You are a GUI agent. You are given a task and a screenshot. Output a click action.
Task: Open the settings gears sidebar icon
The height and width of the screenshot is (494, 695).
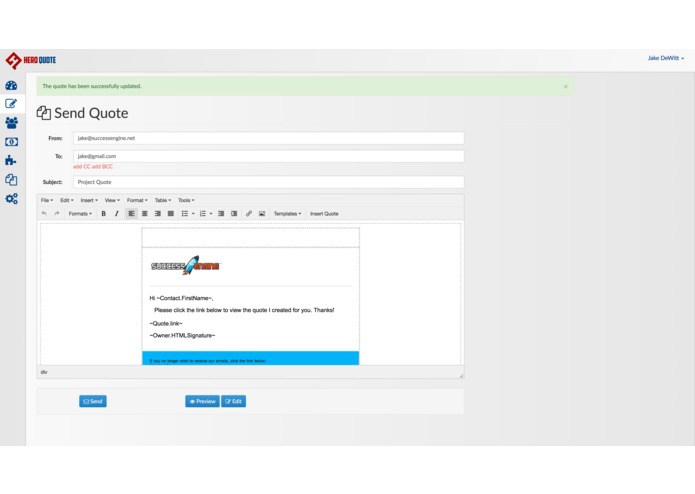(x=12, y=198)
